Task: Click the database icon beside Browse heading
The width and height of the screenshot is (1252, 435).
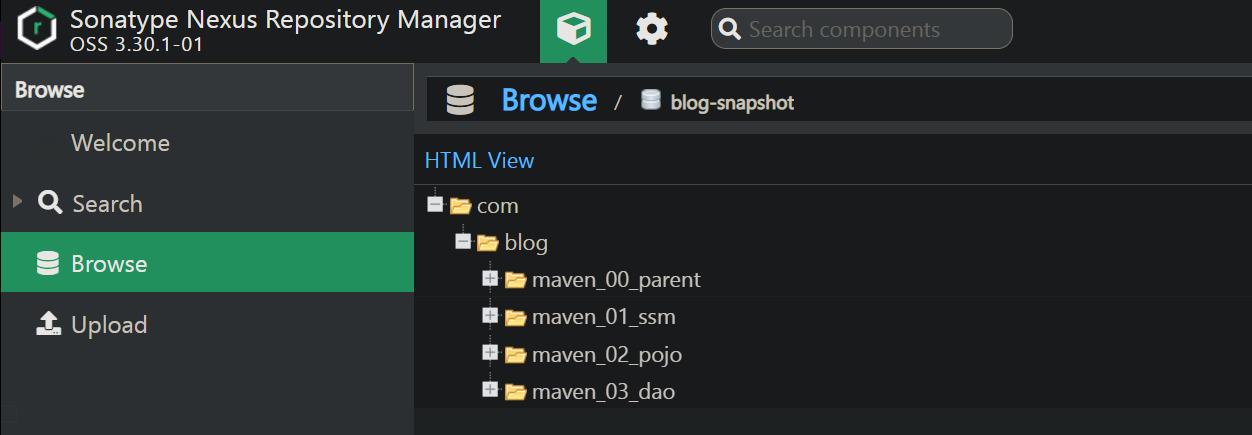Action: click(x=460, y=101)
